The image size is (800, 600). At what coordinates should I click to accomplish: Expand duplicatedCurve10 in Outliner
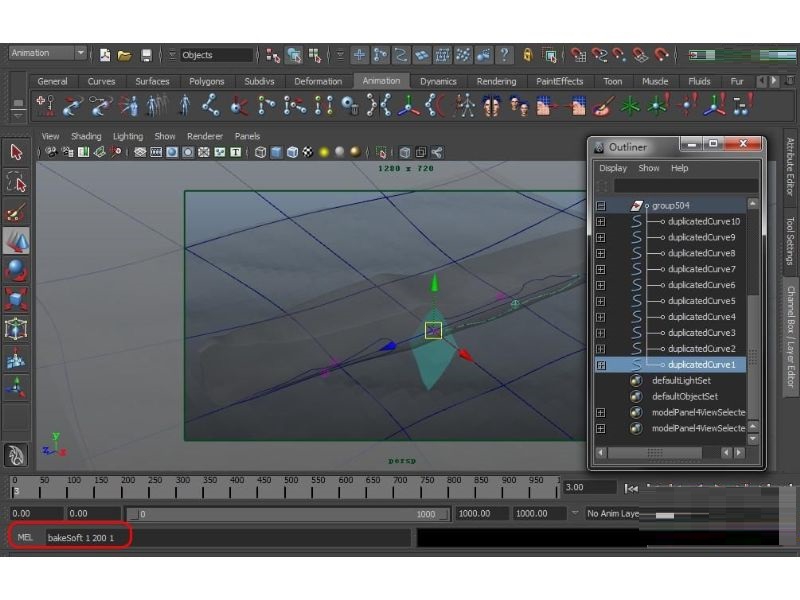(x=601, y=221)
